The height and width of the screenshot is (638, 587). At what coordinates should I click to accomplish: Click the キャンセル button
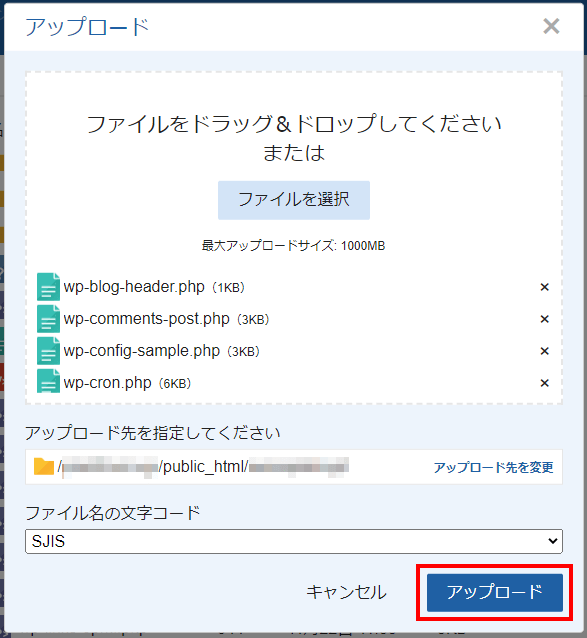pos(346,592)
